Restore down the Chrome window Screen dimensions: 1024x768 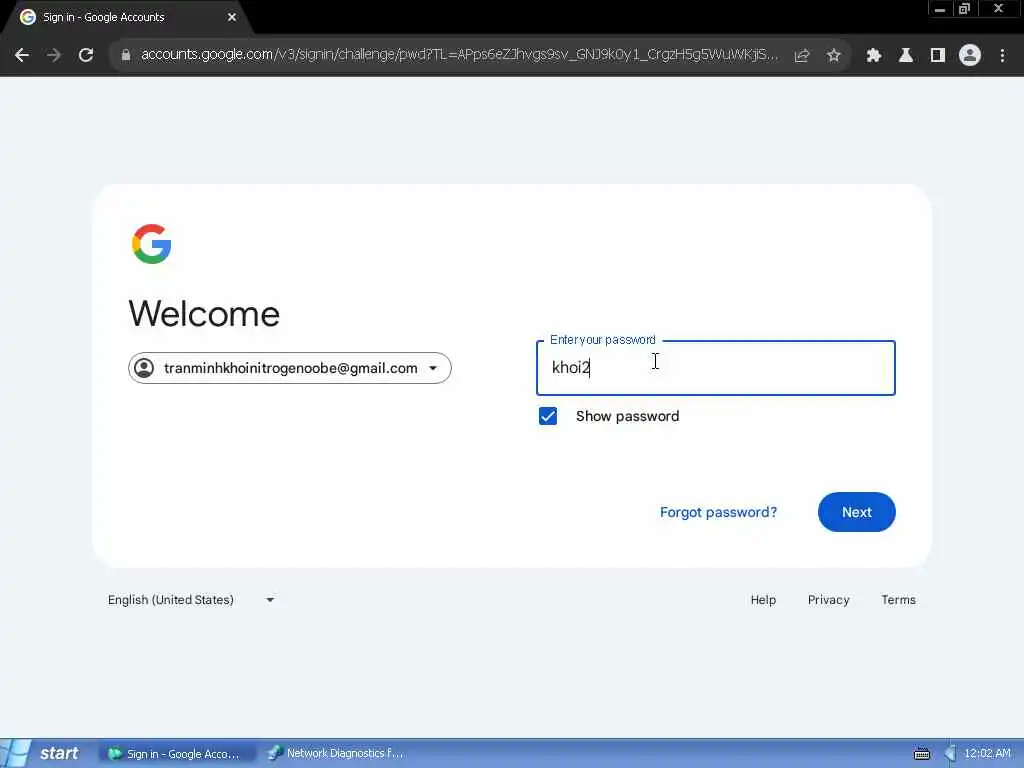coord(965,9)
